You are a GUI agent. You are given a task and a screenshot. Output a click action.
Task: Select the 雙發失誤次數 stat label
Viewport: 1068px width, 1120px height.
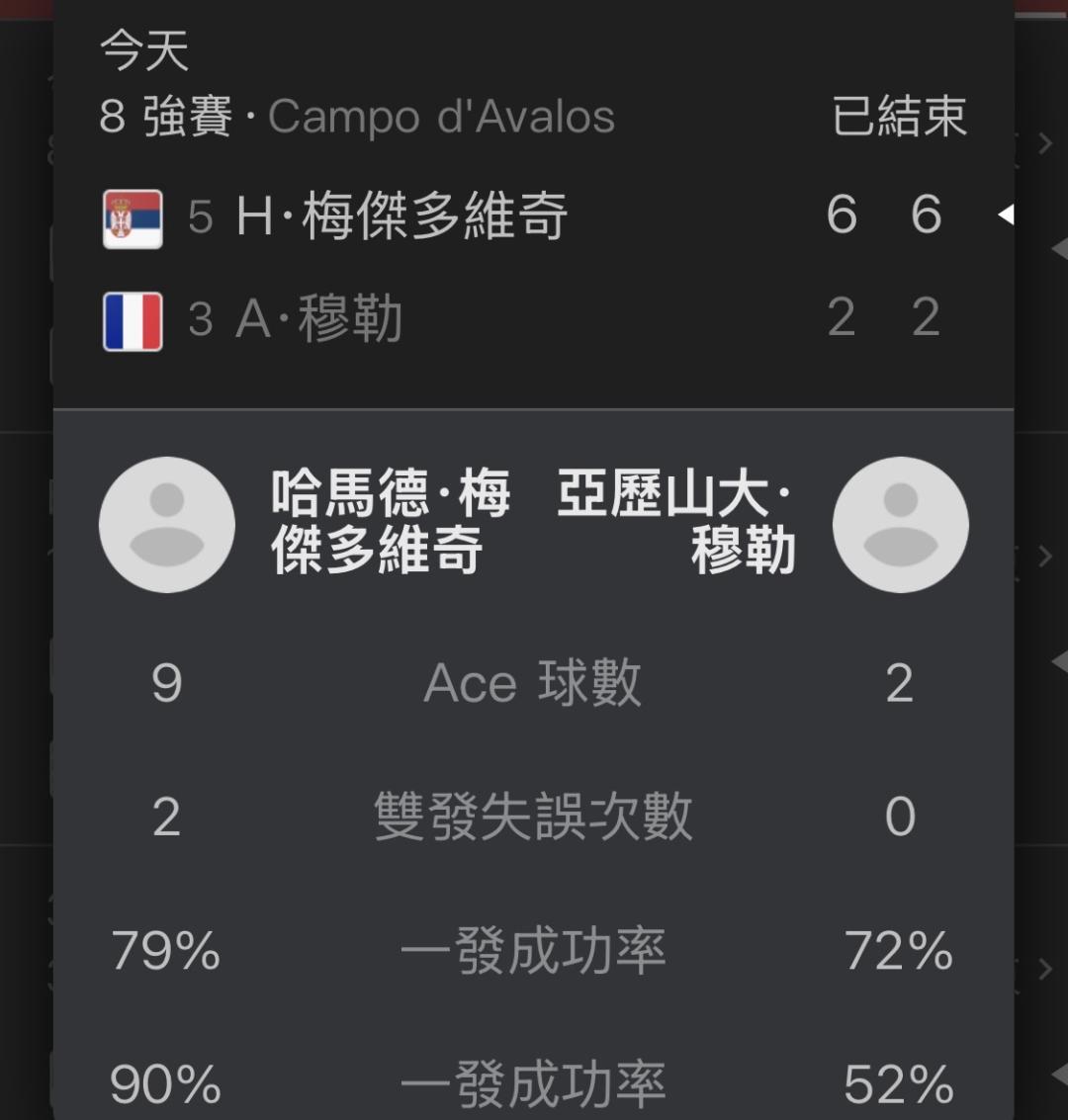click(533, 818)
